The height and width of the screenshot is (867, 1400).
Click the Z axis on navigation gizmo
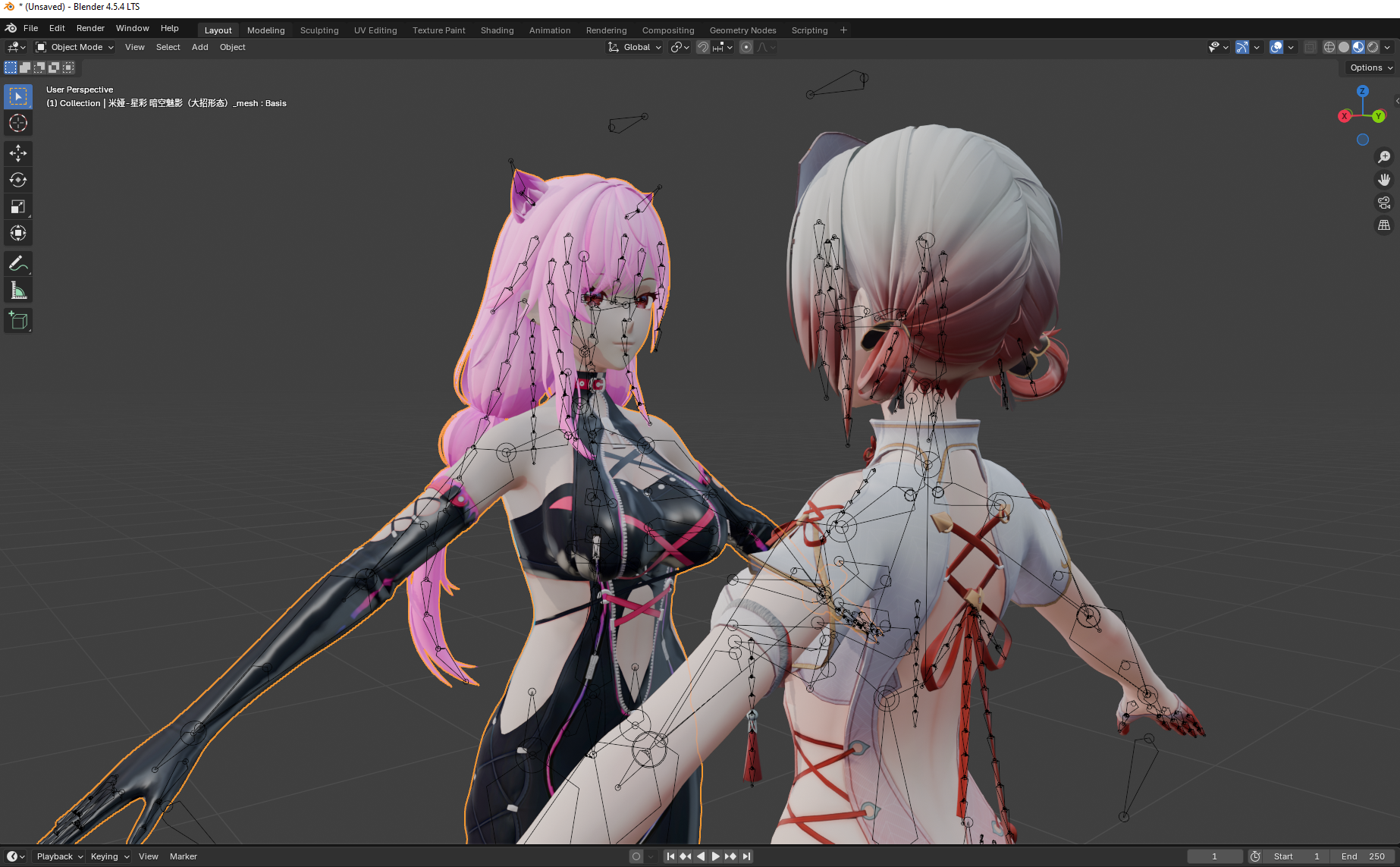click(1363, 91)
